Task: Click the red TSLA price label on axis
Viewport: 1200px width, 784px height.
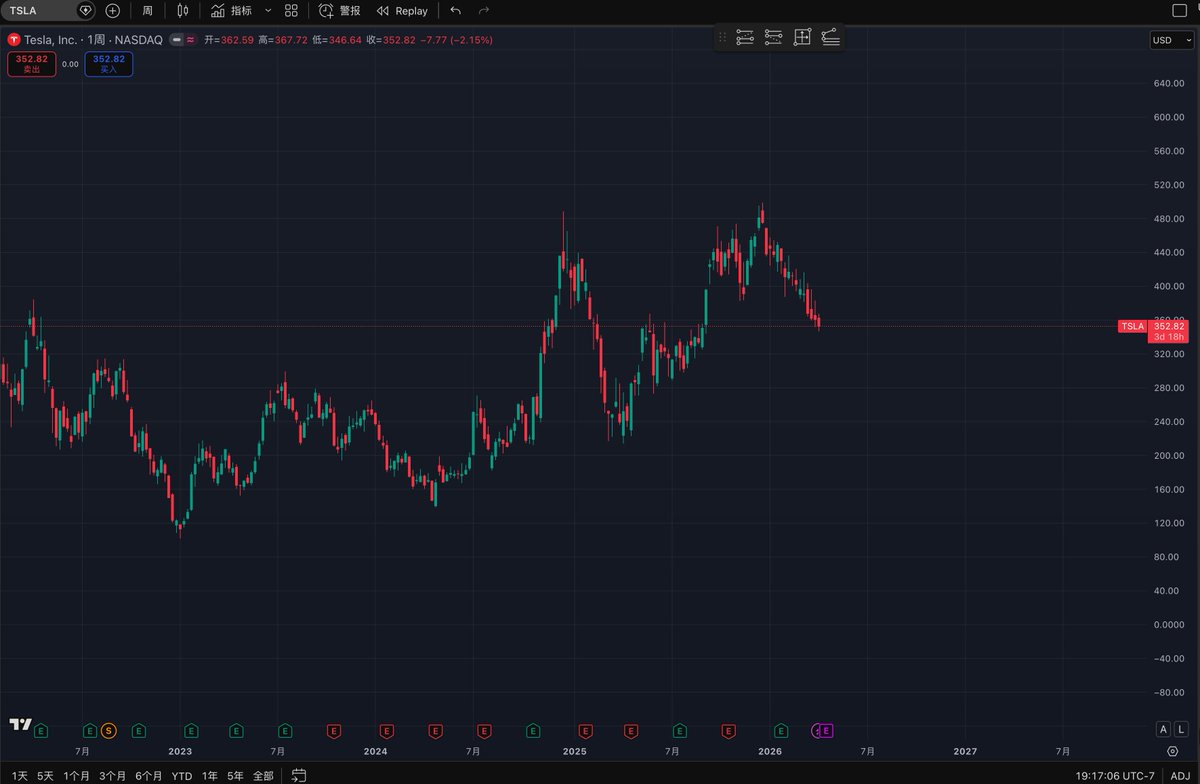Action: click(1132, 326)
